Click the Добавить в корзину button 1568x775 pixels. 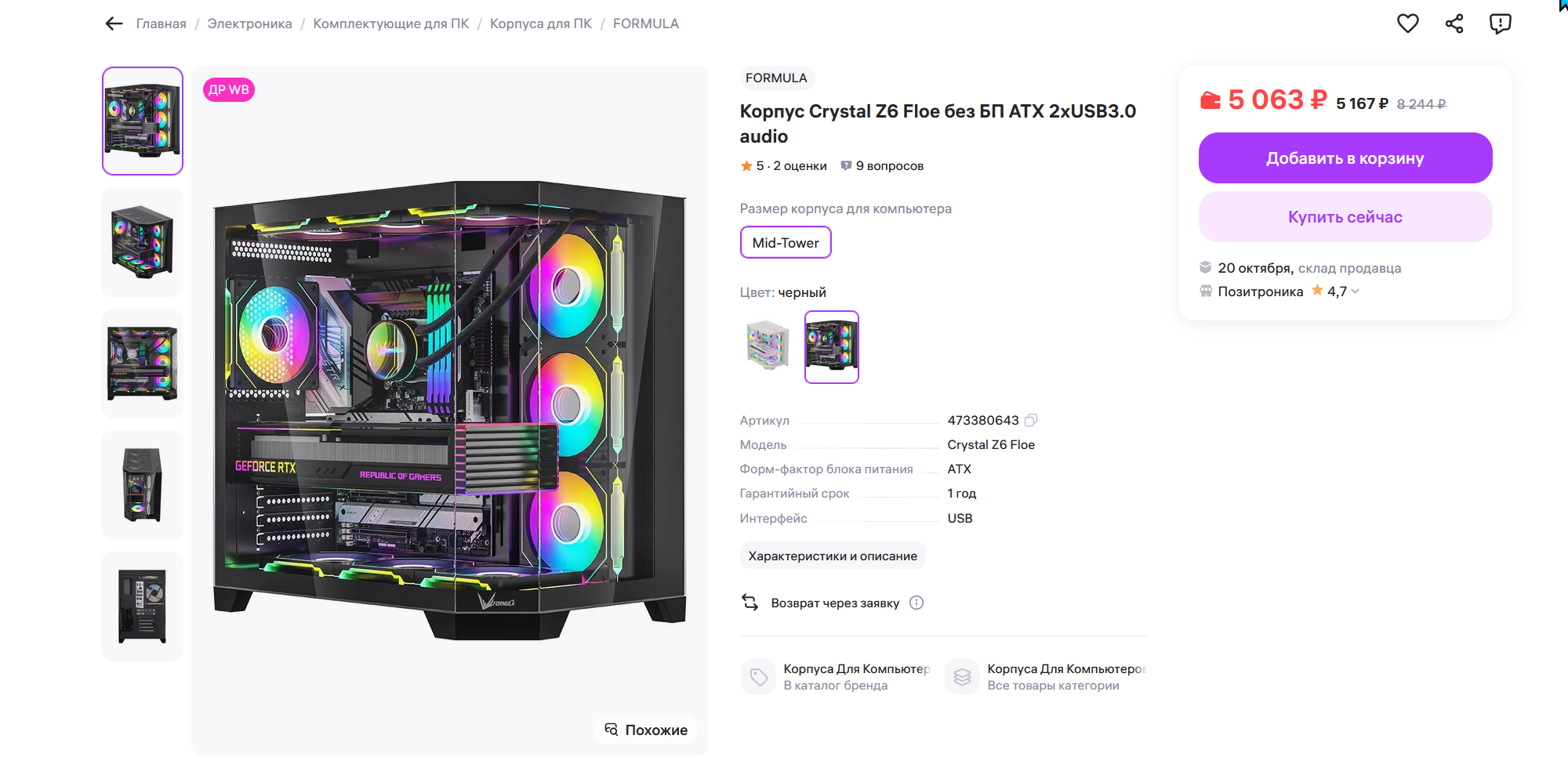pos(1345,158)
